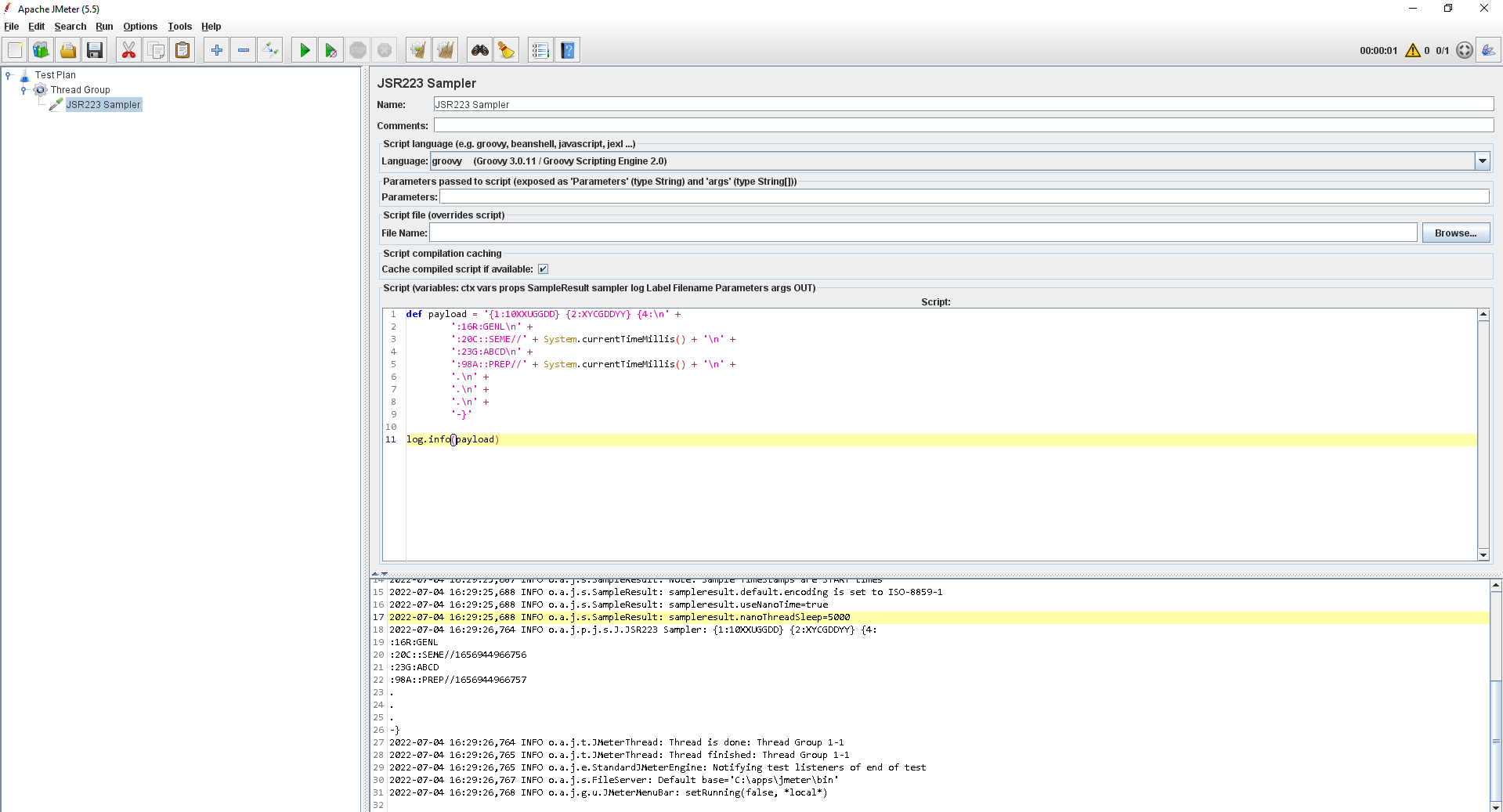Open the Run menu
The height and width of the screenshot is (812, 1503).
(x=104, y=26)
